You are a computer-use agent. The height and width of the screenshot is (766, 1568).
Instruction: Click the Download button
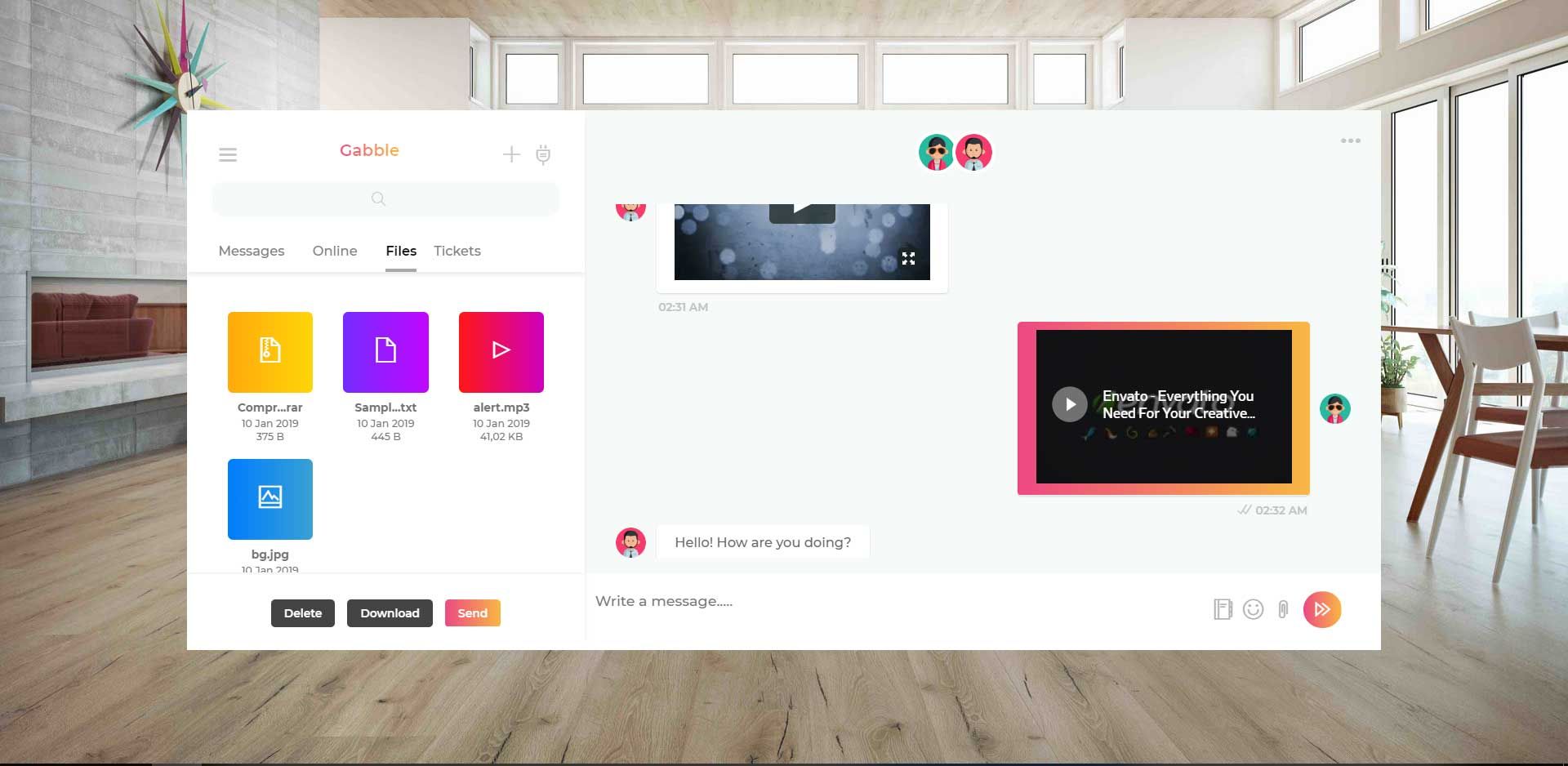click(390, 613)
